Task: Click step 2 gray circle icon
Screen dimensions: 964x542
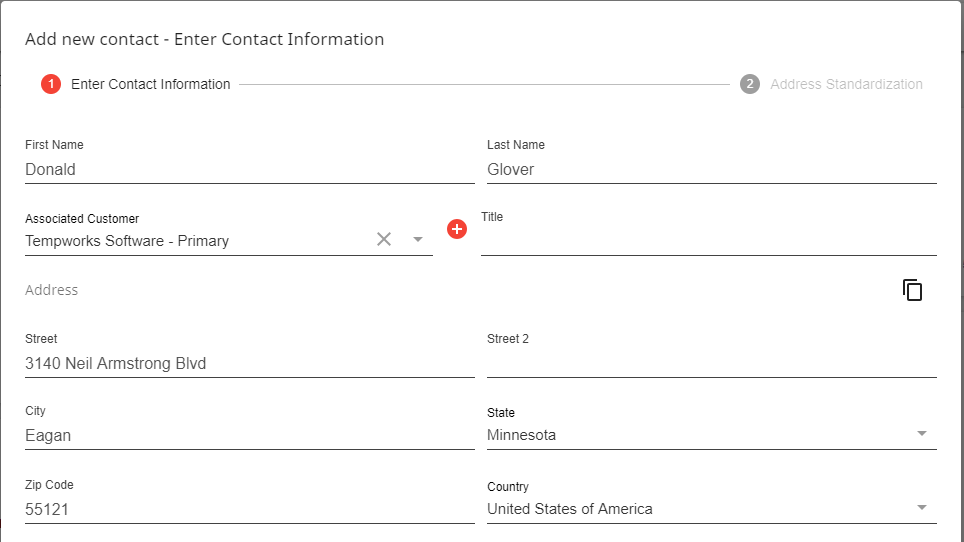Action: [750, 84]
